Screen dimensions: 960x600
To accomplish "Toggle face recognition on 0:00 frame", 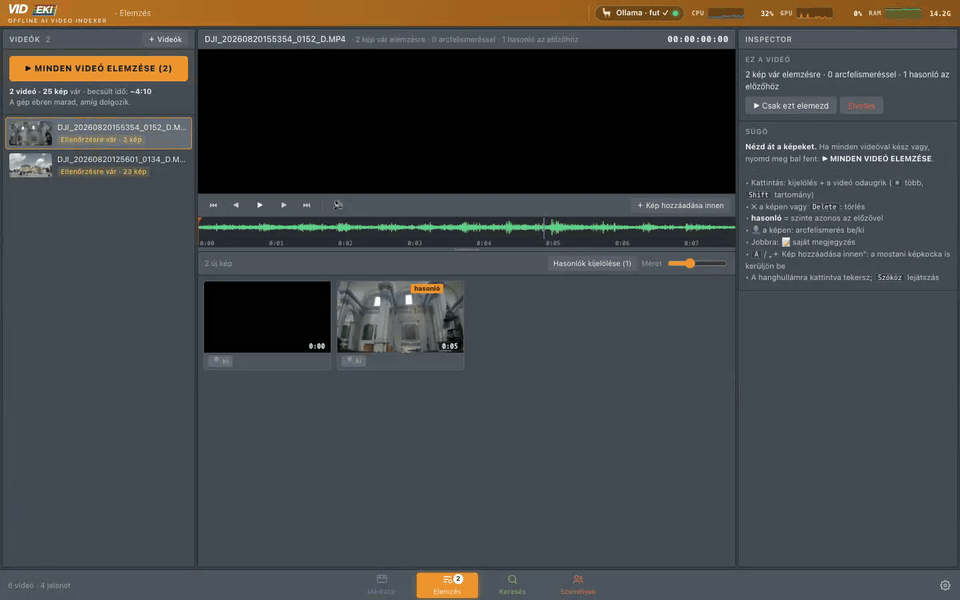I will tap(220, 361).
